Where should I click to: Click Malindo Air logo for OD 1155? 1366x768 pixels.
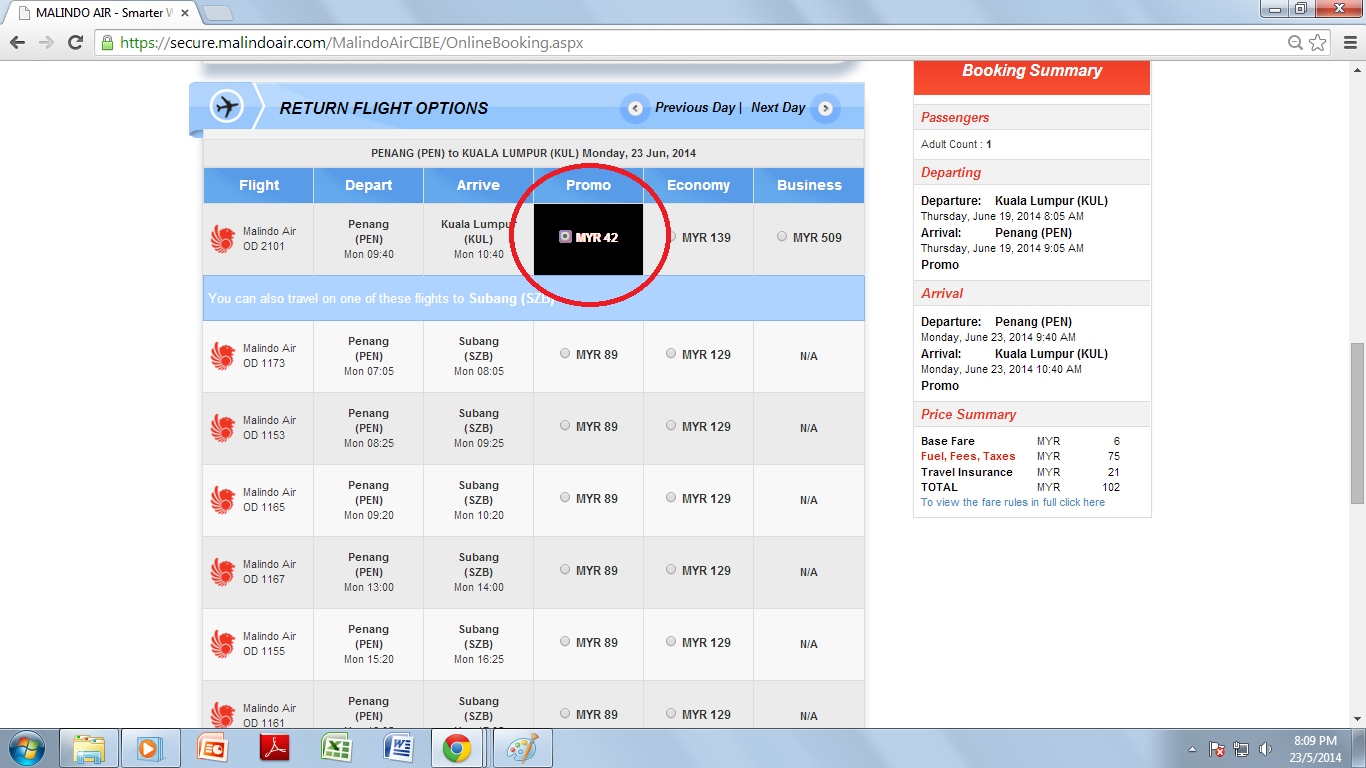[222, 644]
